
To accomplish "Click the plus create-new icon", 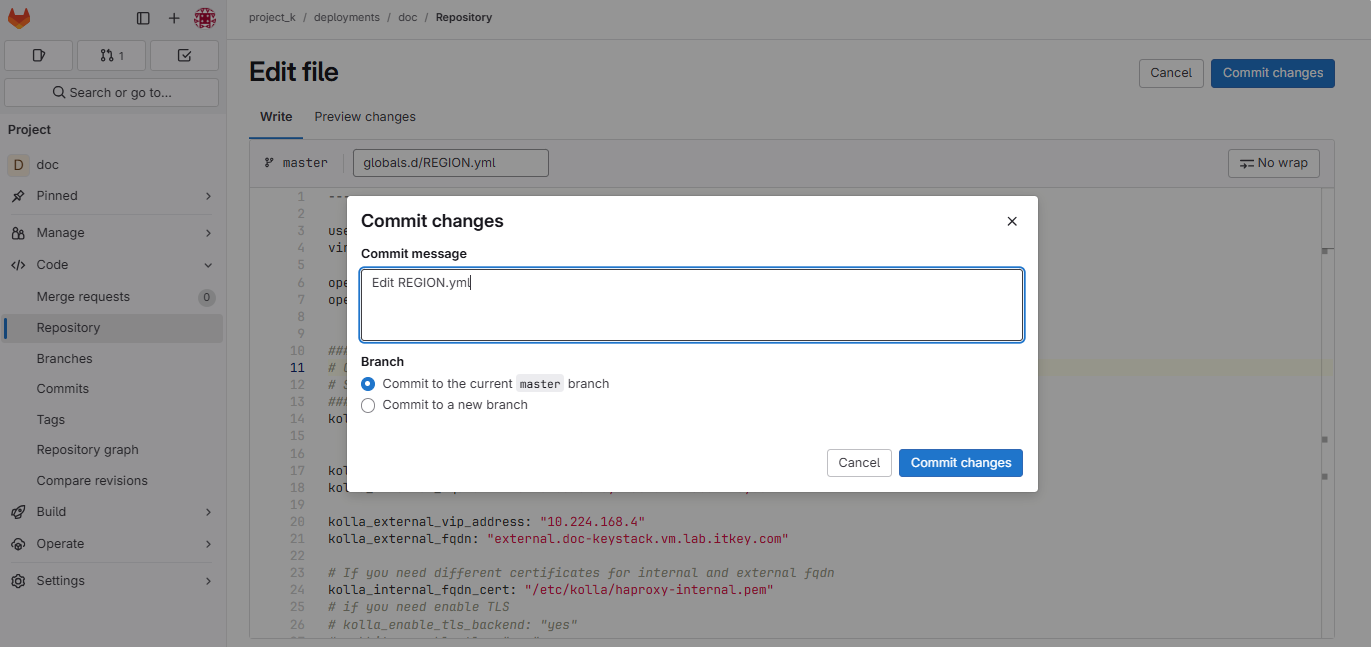I will (174, 18).
